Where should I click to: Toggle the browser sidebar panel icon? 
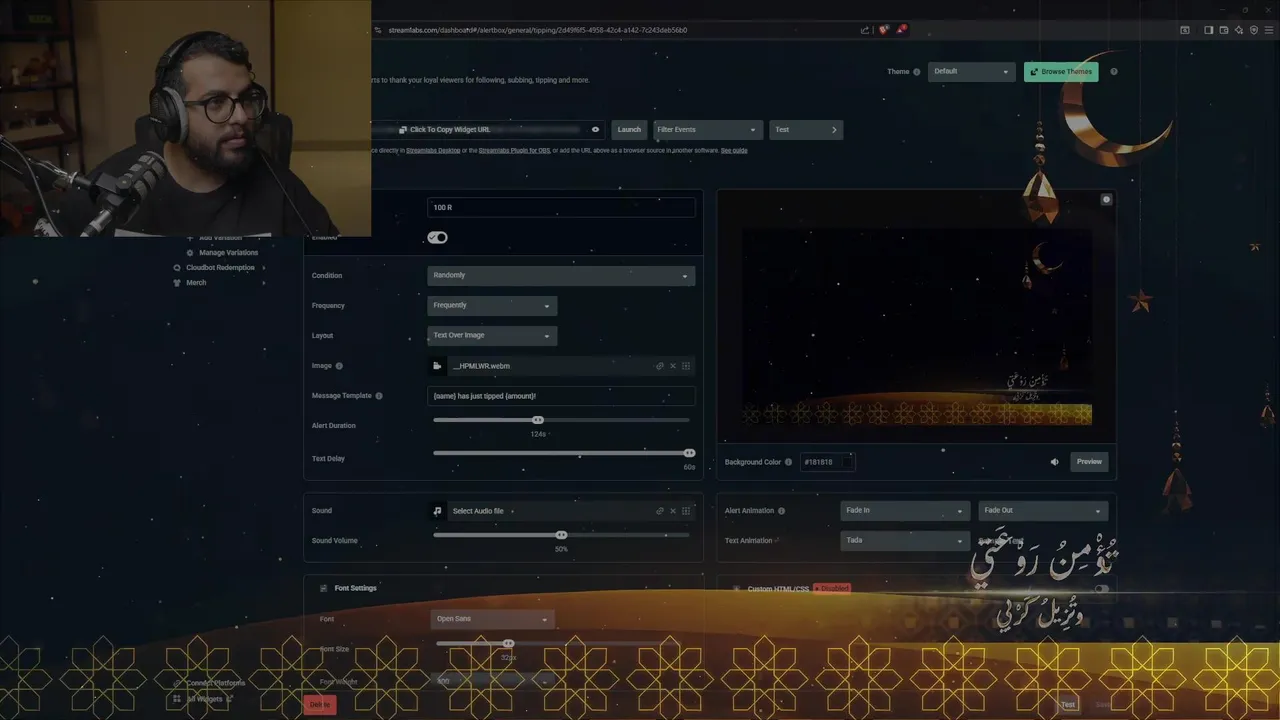[x=1208, y=30]
